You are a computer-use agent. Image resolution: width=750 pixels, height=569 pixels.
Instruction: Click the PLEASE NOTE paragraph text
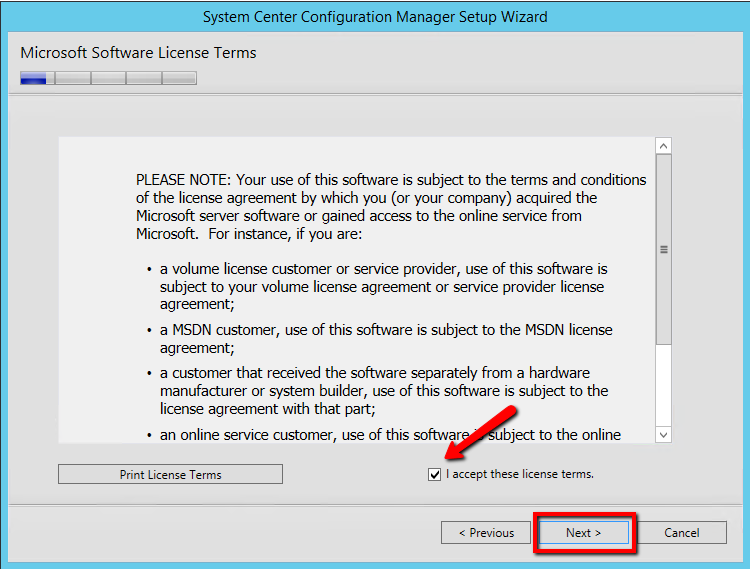pyautogui.click(x=390, y=206)
